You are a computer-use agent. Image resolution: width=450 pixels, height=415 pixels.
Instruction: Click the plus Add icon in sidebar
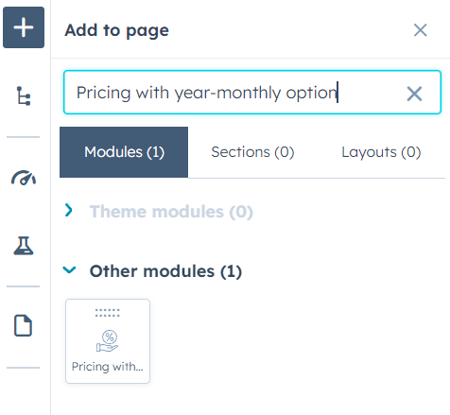[24, 27]
